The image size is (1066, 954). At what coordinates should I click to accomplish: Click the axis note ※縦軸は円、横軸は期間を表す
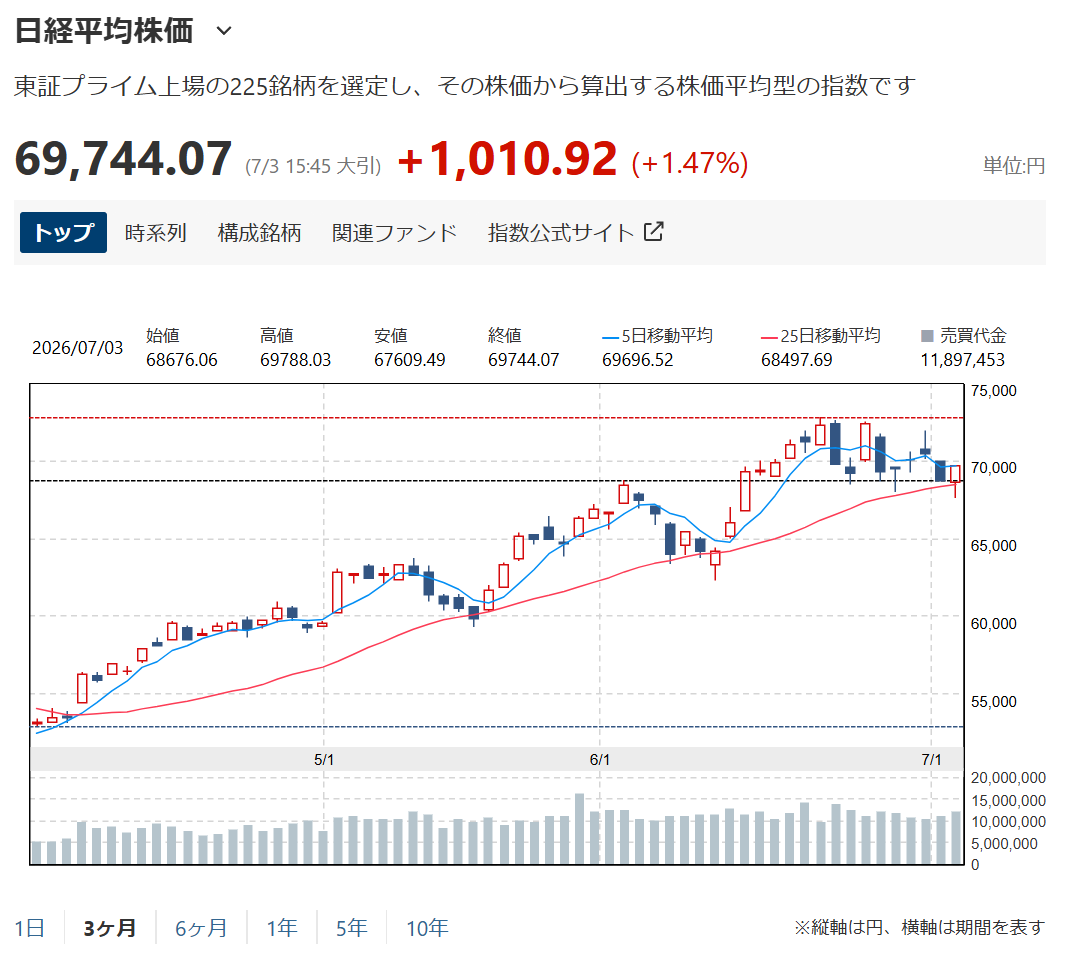click(919, 927)
